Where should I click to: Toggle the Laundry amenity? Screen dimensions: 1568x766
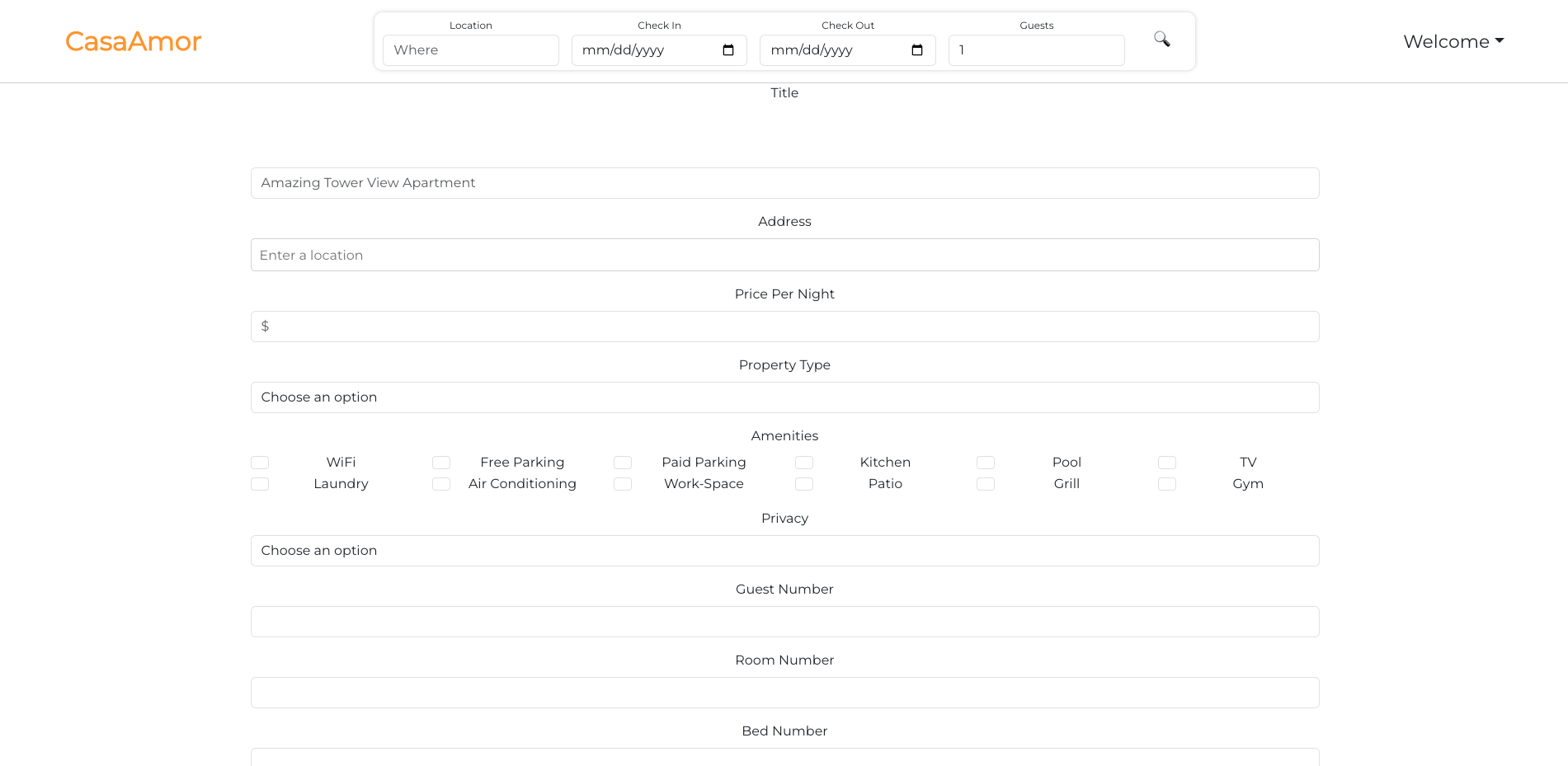(260, 484)
